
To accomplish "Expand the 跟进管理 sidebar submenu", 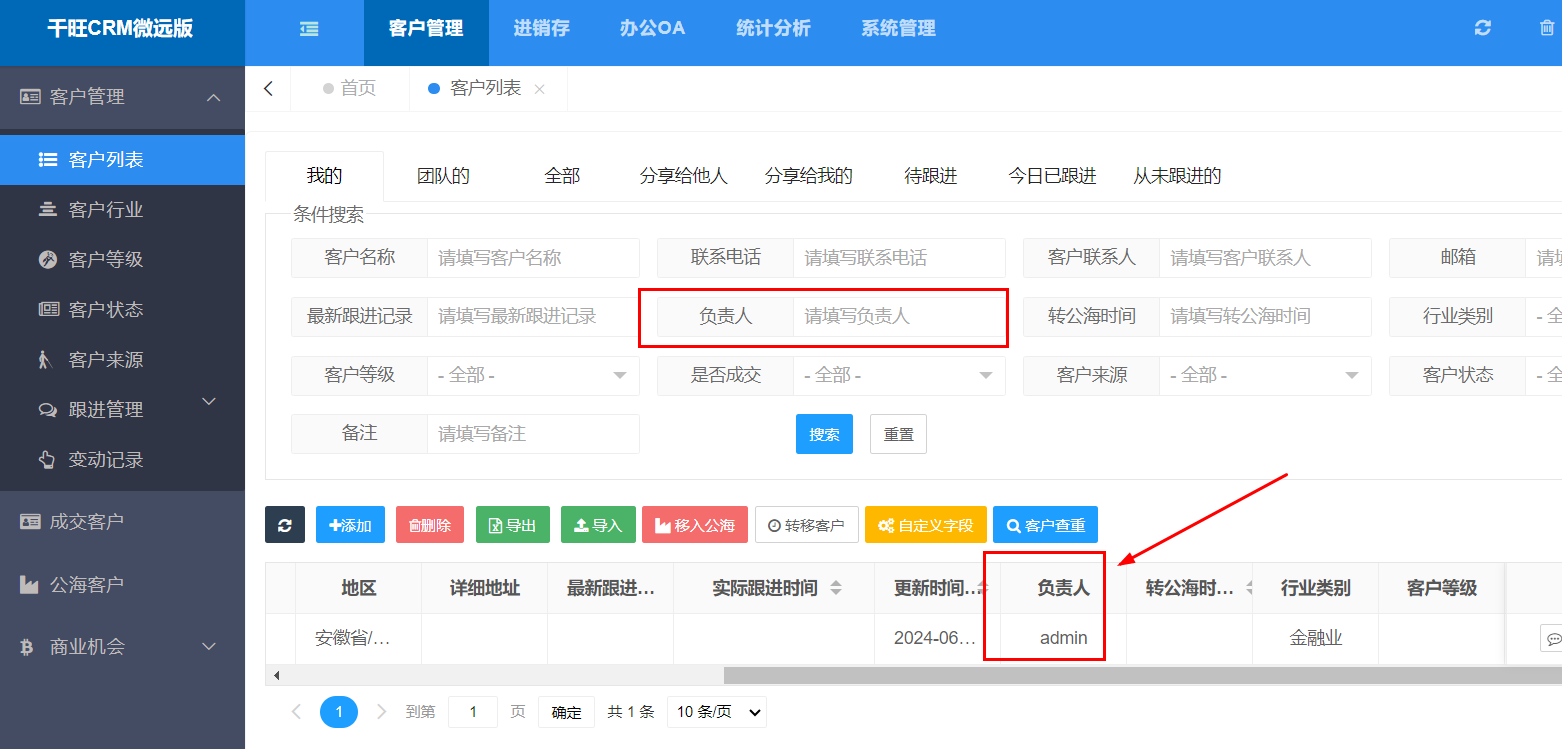I will [x=209, y=402].
